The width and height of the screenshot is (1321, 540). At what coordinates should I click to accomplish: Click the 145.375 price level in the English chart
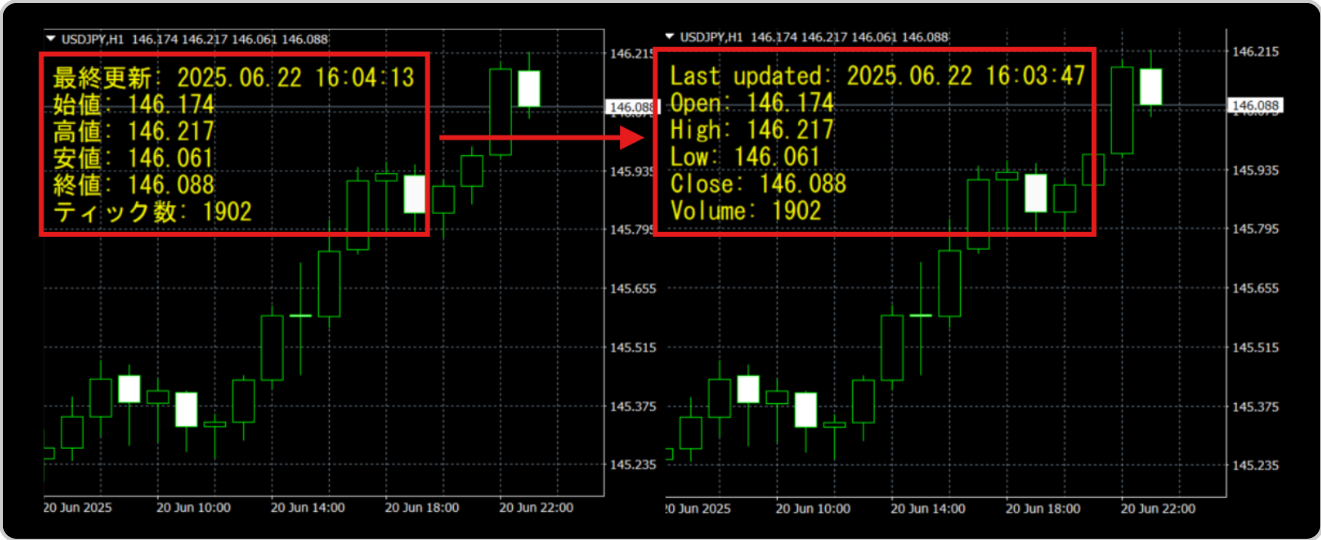(x=1256, y=407)
